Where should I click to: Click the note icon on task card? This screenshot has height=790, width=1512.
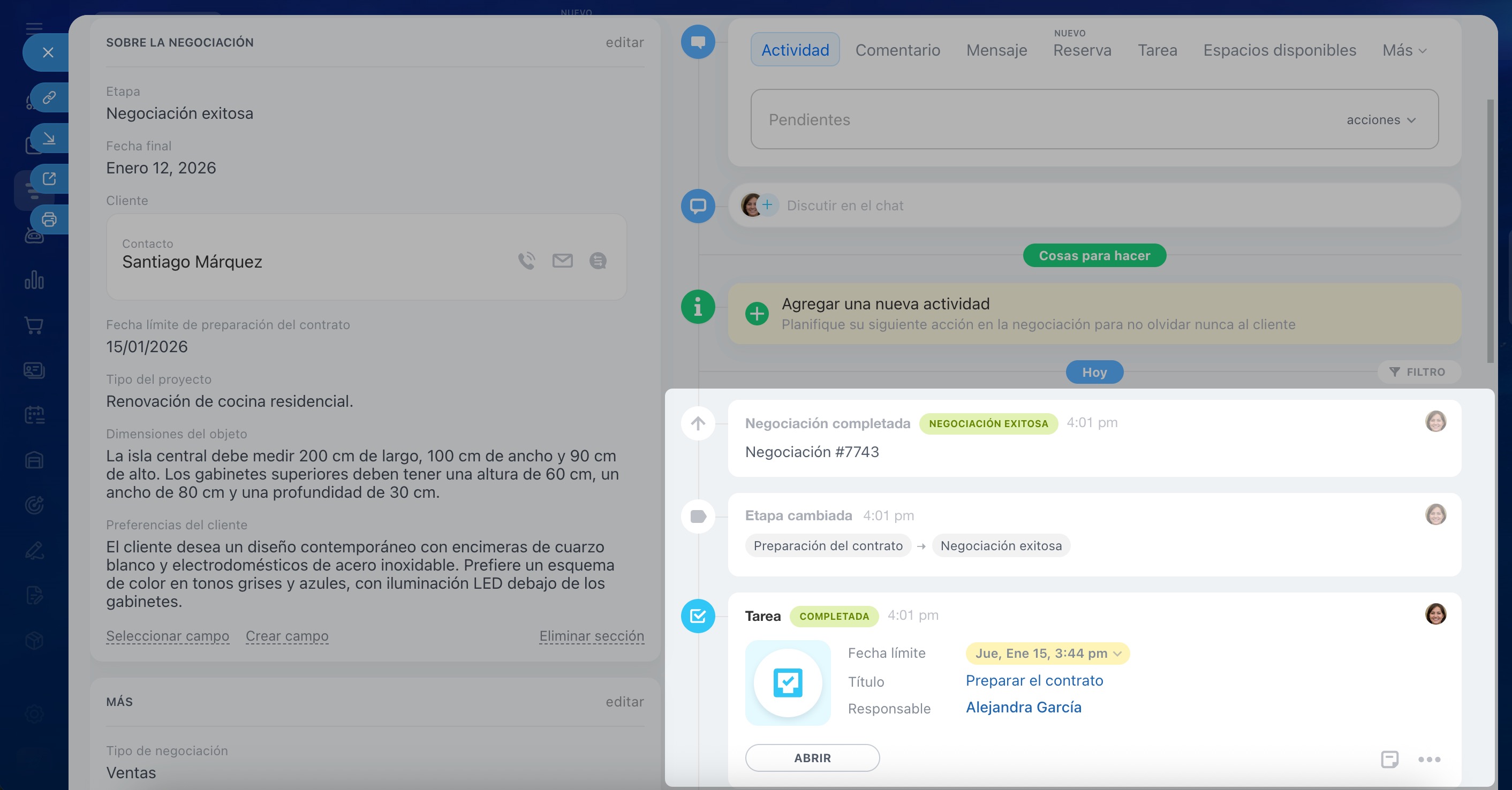(x=1389, y=759)
